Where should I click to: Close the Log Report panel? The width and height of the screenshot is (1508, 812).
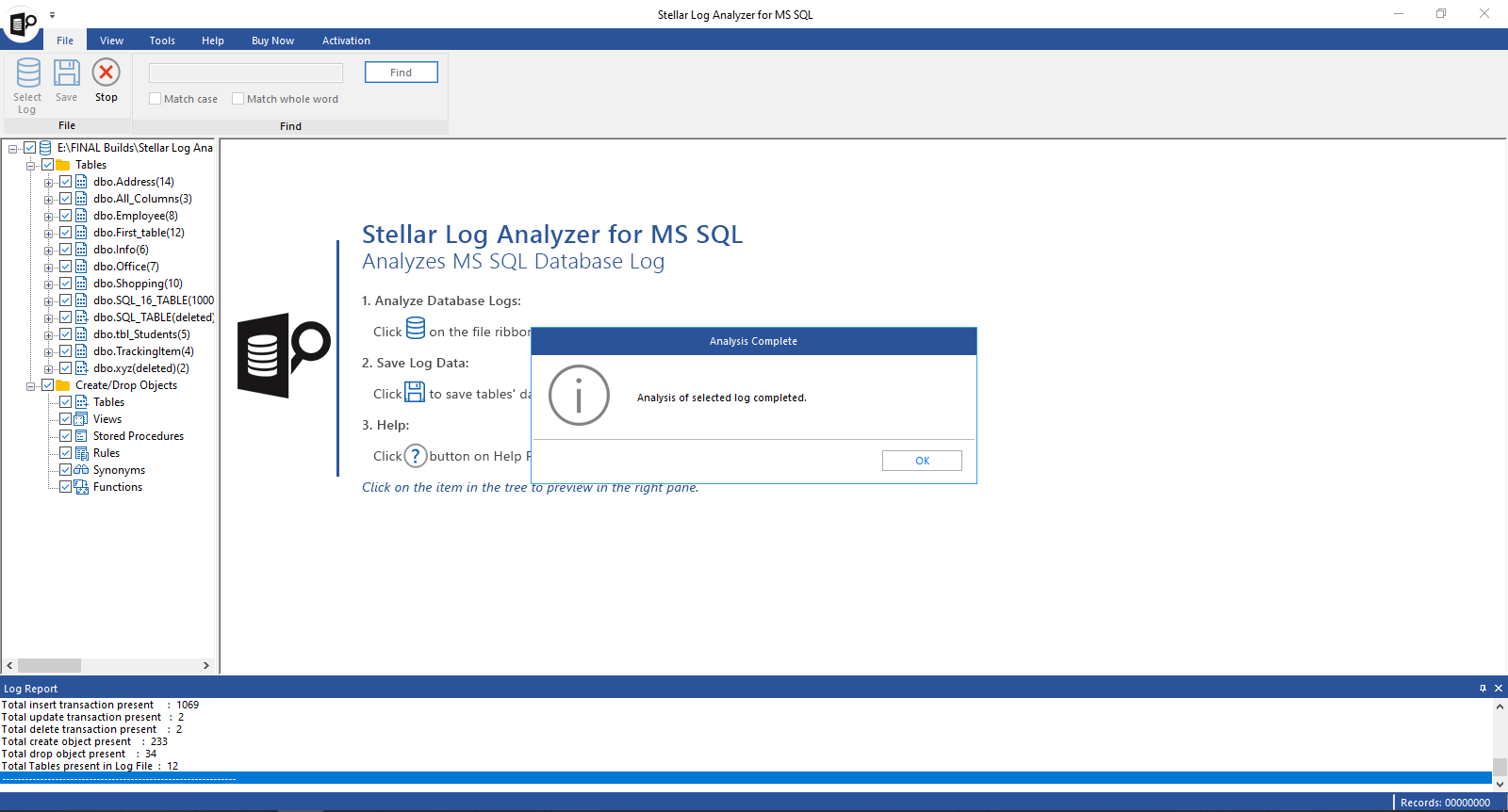1499,689
